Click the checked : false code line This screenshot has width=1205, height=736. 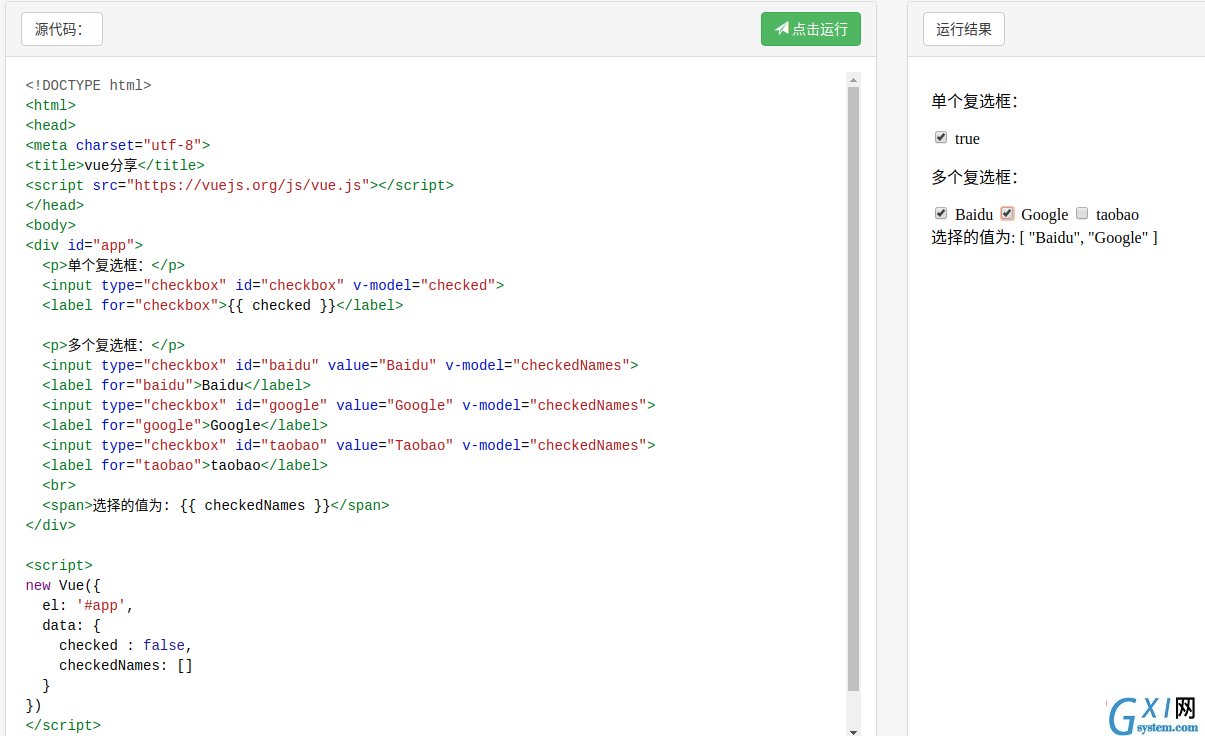pos(126,645)
